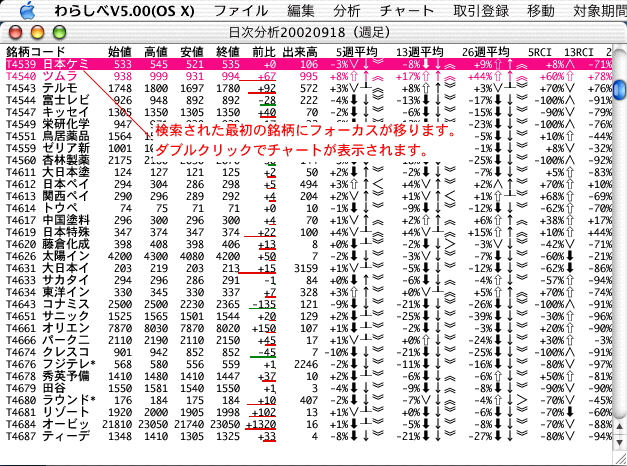Image resolution: width=627 pixels, height=466 pixels.
Task: Select the T4544 富士レビ row
Action: 309,100
